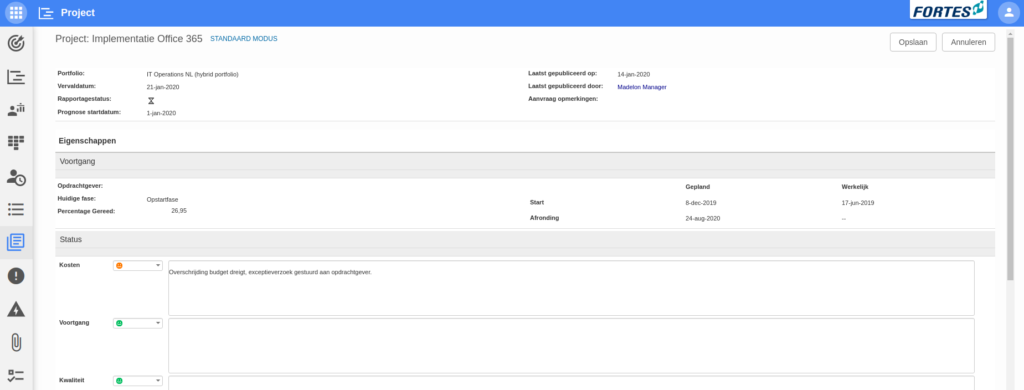The width and height of the screenshot is (1024, 390).
Task: Open the risks warning triangle icon
Action: pos(16,309)
